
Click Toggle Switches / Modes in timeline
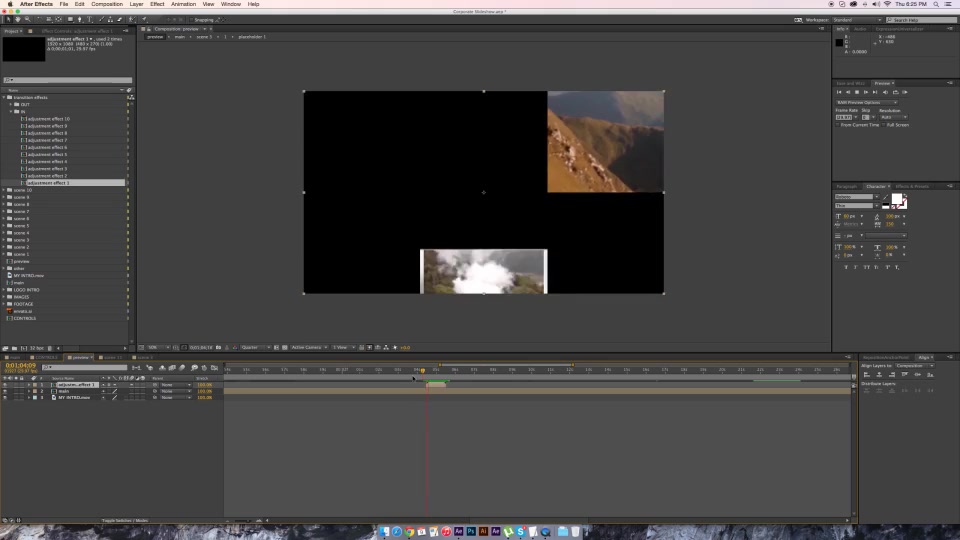125,520
